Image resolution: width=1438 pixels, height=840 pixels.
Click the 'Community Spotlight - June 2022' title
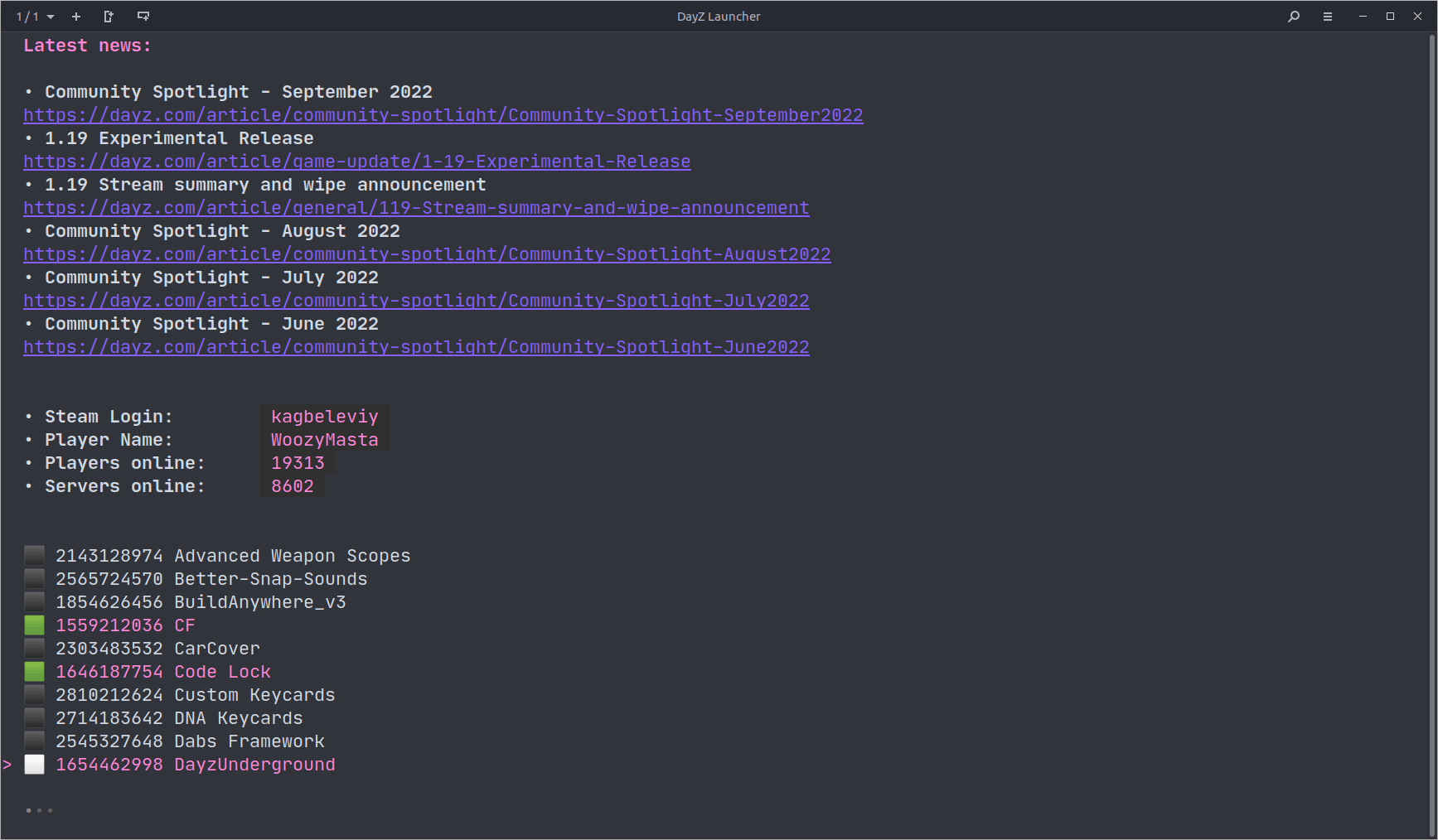[x=211, y=324]
